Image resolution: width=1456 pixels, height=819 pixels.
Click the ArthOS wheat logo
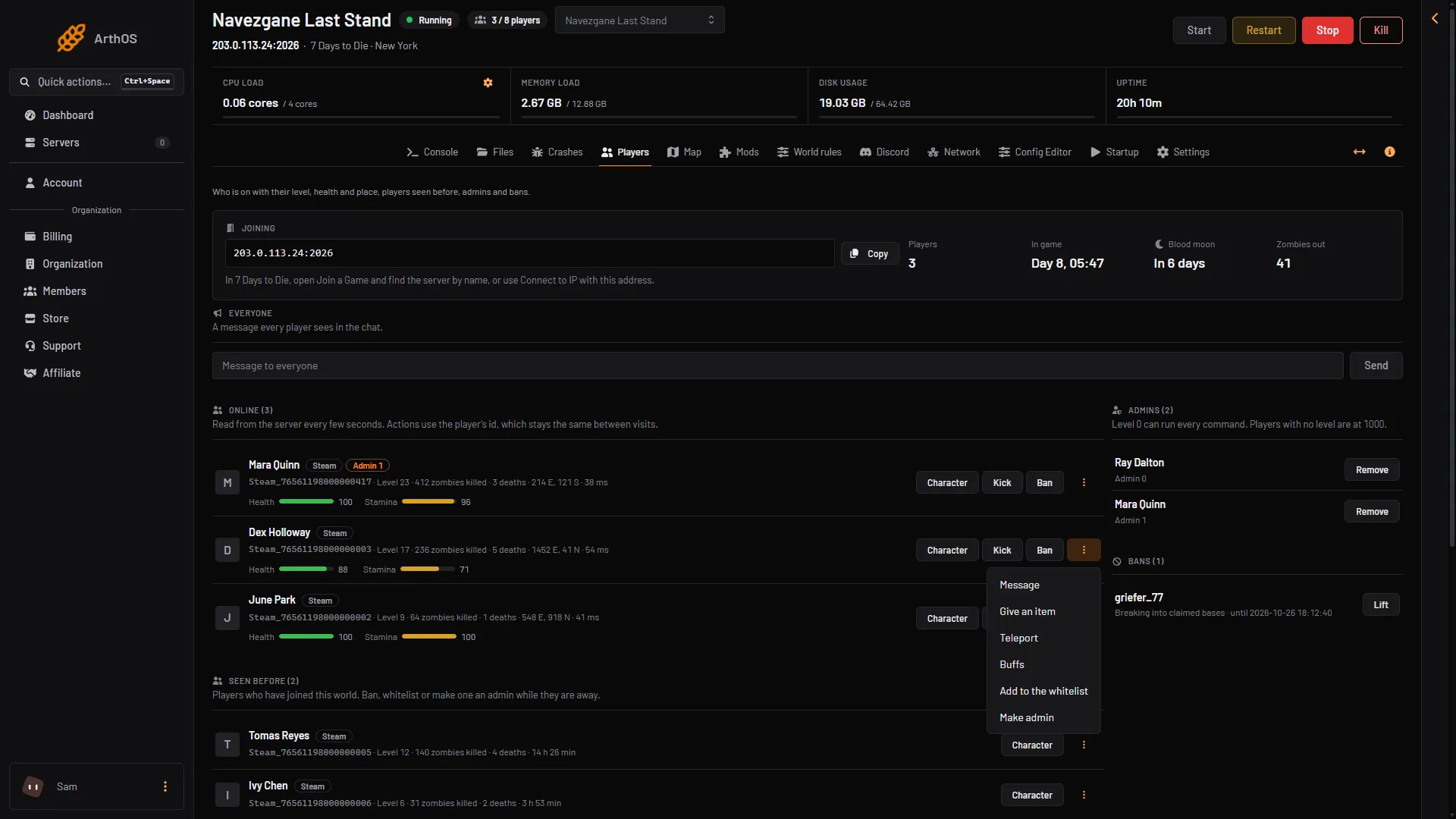pyautogui.click(x=71, y=38)
